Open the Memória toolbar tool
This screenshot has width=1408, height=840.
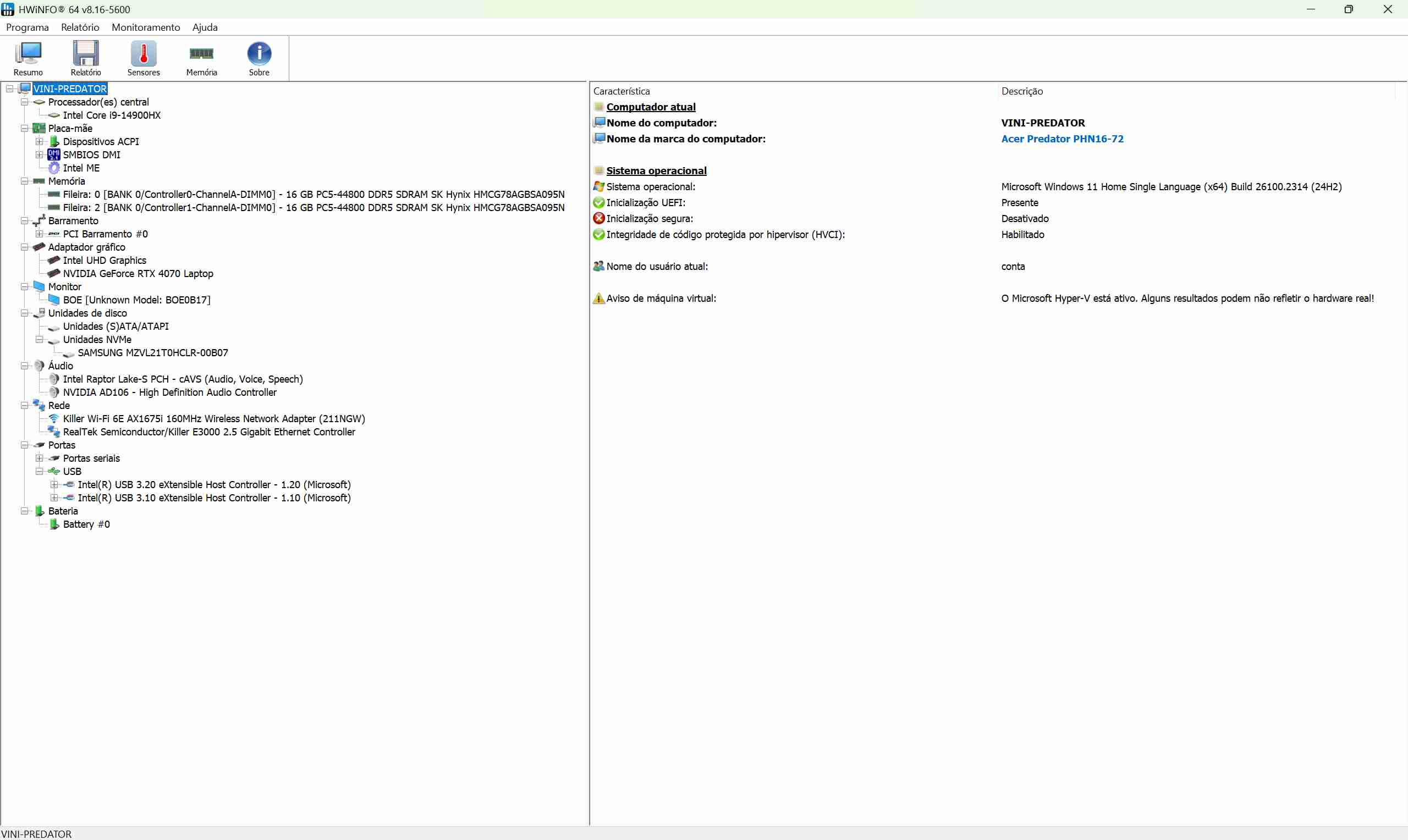(x=201, y=58)
